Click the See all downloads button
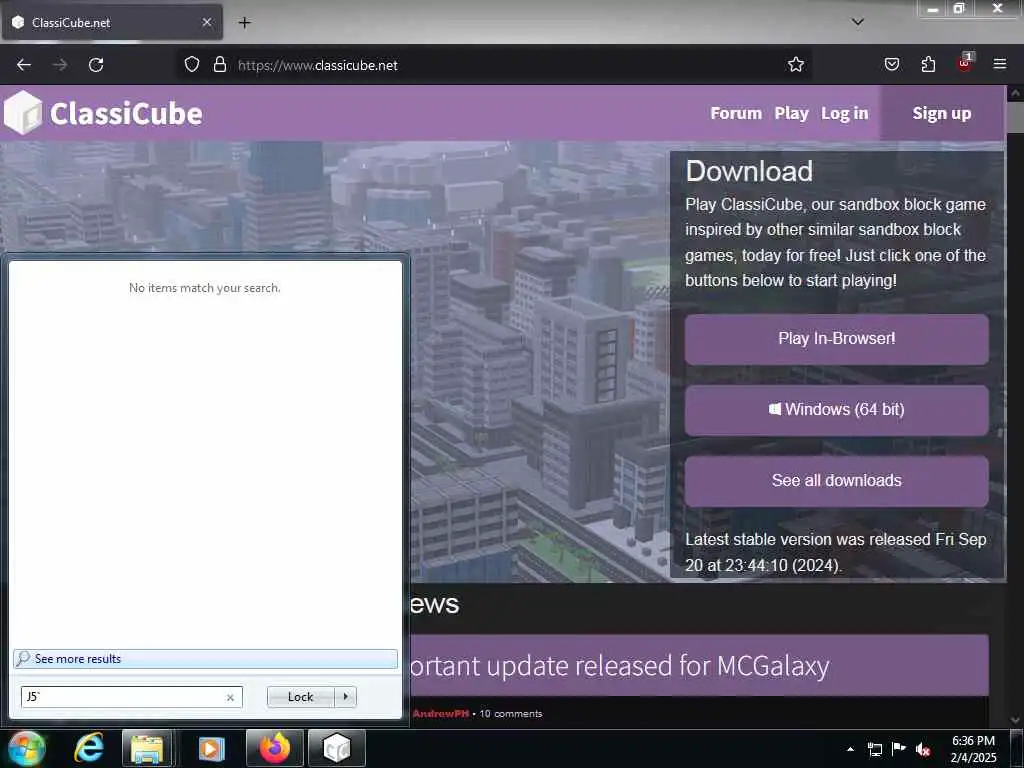 [837, 481]
